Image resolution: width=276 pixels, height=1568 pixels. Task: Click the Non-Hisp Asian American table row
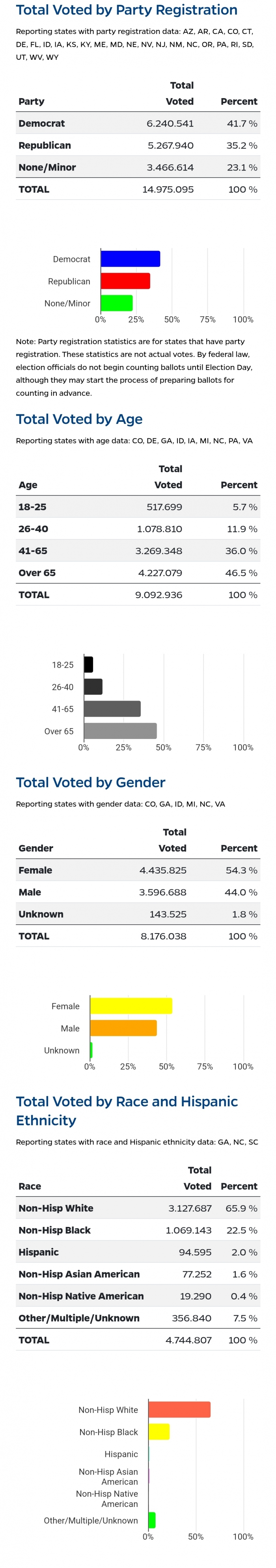tap(138, 1273)
